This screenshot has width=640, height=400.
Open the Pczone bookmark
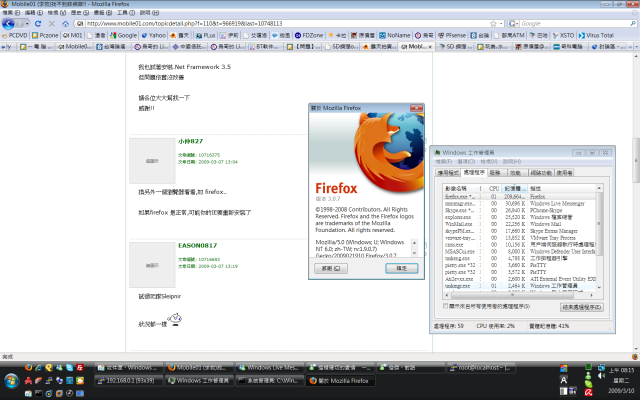click(45, 36)
